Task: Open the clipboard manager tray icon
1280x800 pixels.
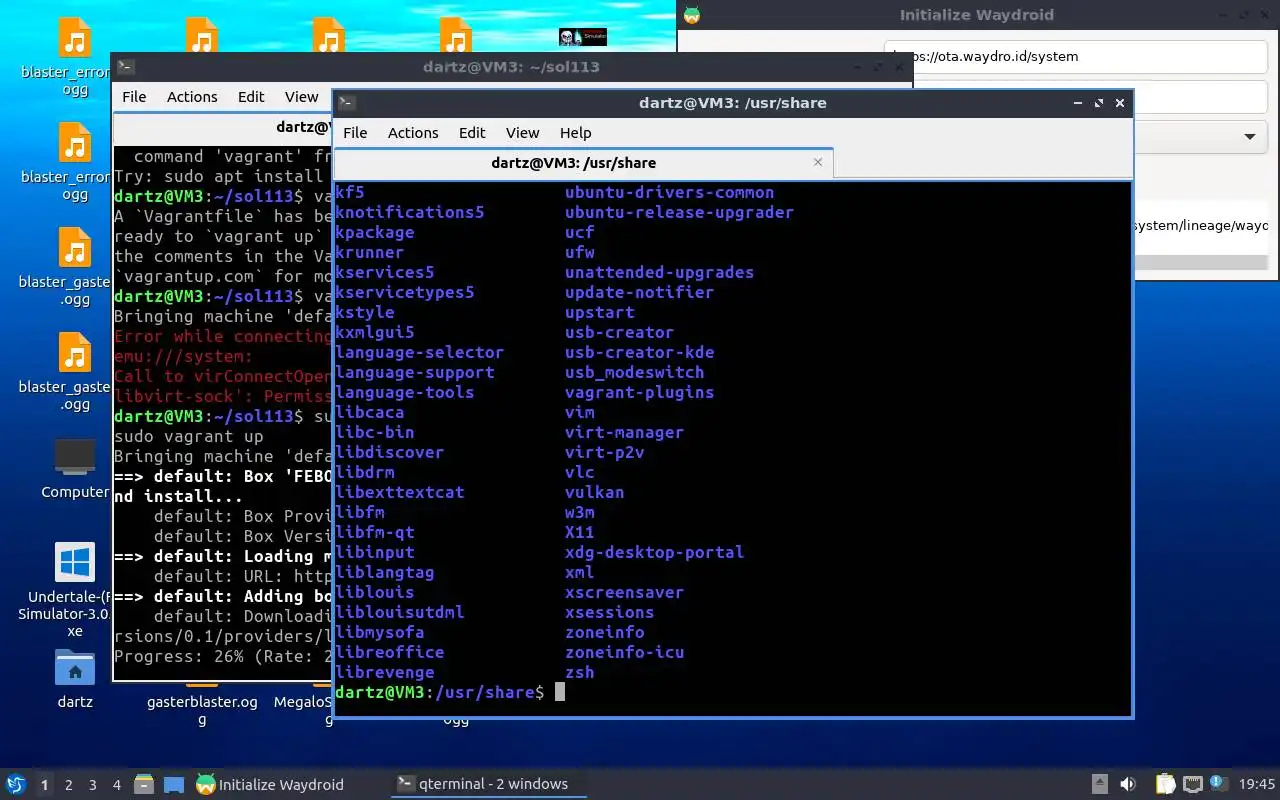Action: (x=1165, y=785)
